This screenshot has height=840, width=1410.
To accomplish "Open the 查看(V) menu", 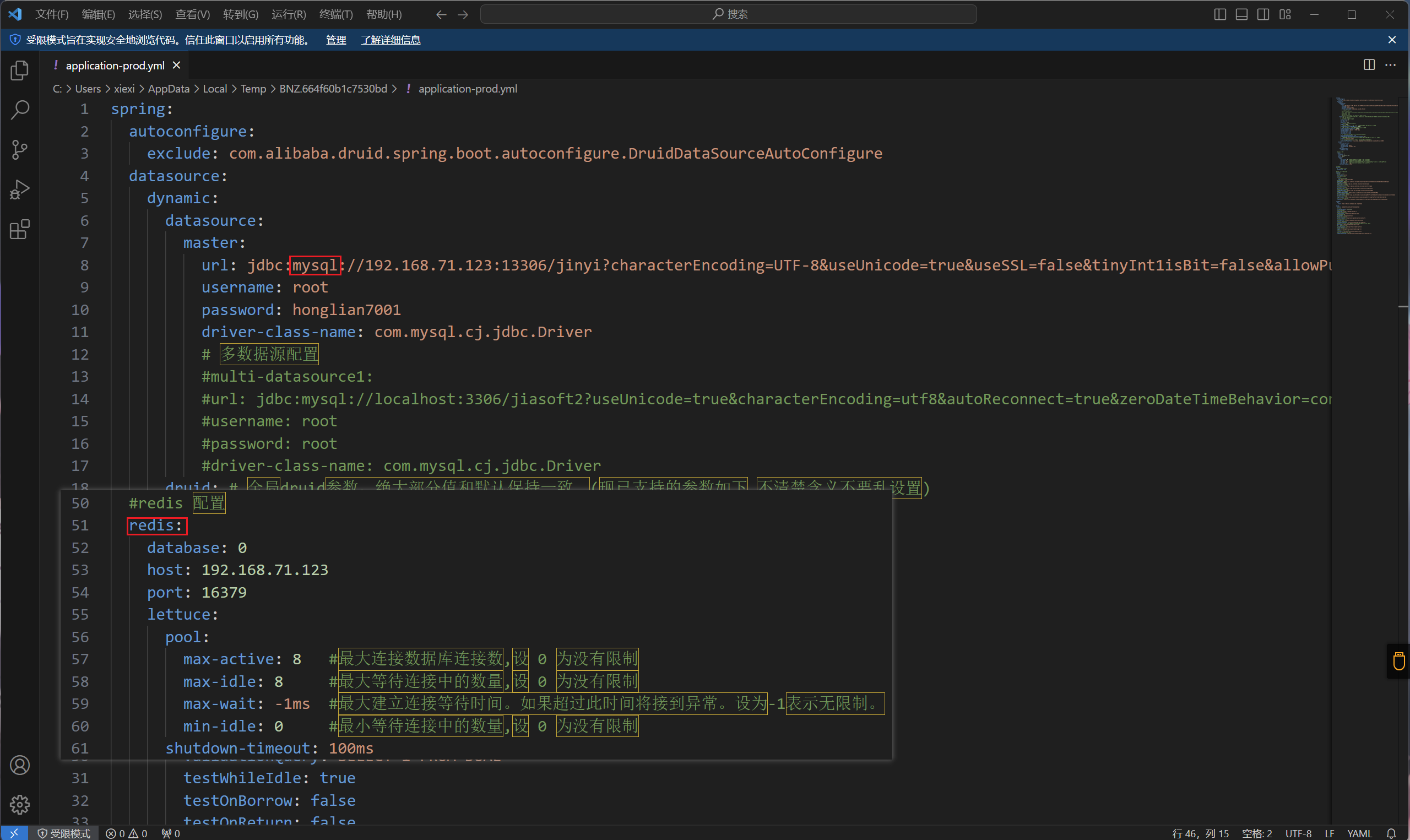I will pos(192,14).
